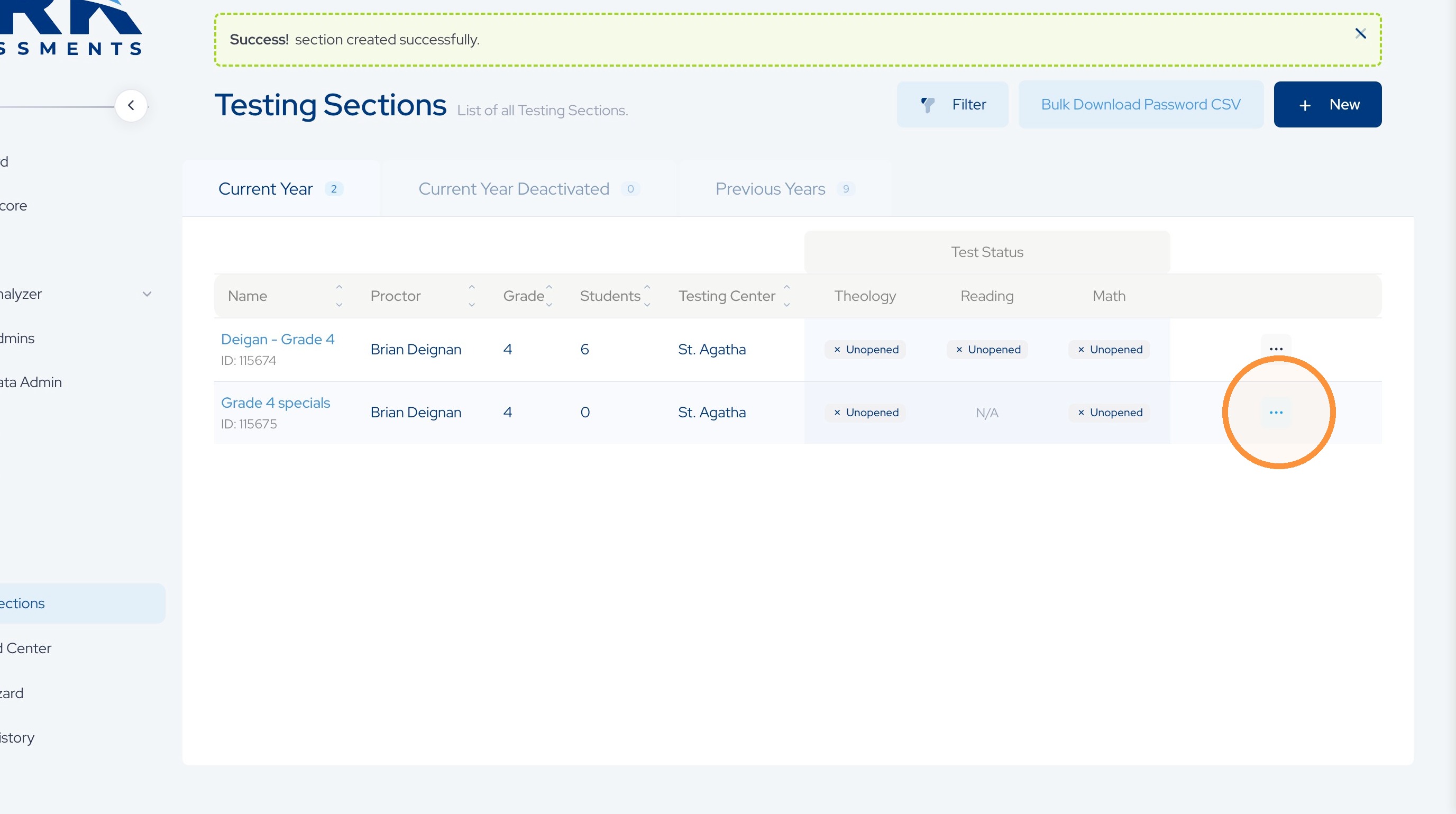Sort table by Proctor column arrows
This screenshot has height=814, width=1456.
[x=471, y=296]
